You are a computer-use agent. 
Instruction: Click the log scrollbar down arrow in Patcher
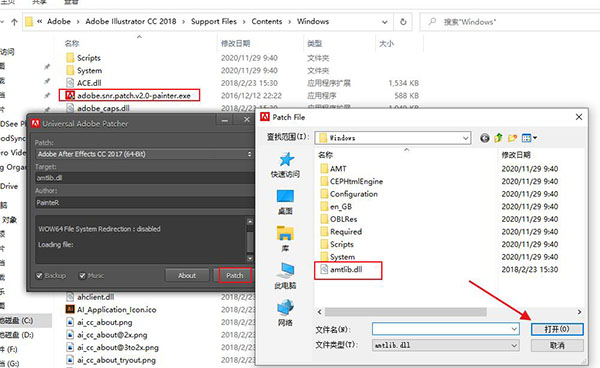pyautogui.click(x=250, y=259)
